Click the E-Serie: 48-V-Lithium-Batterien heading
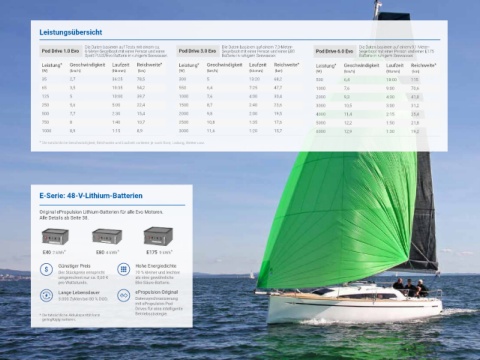This screenshot has height=360, width=480. pos(91,196)
